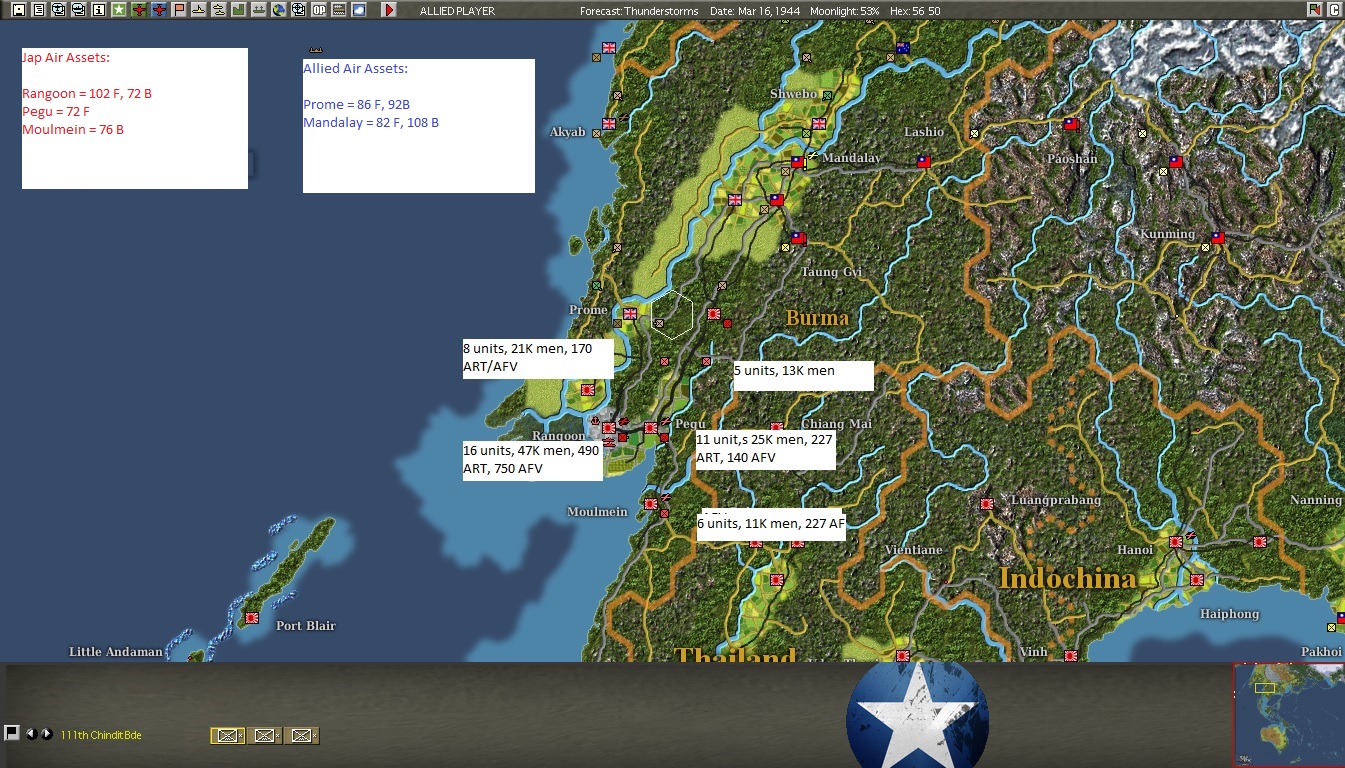Click the floppy disk save game icon
This screenshot has width=1345, height=768.
tap(17, 10)
